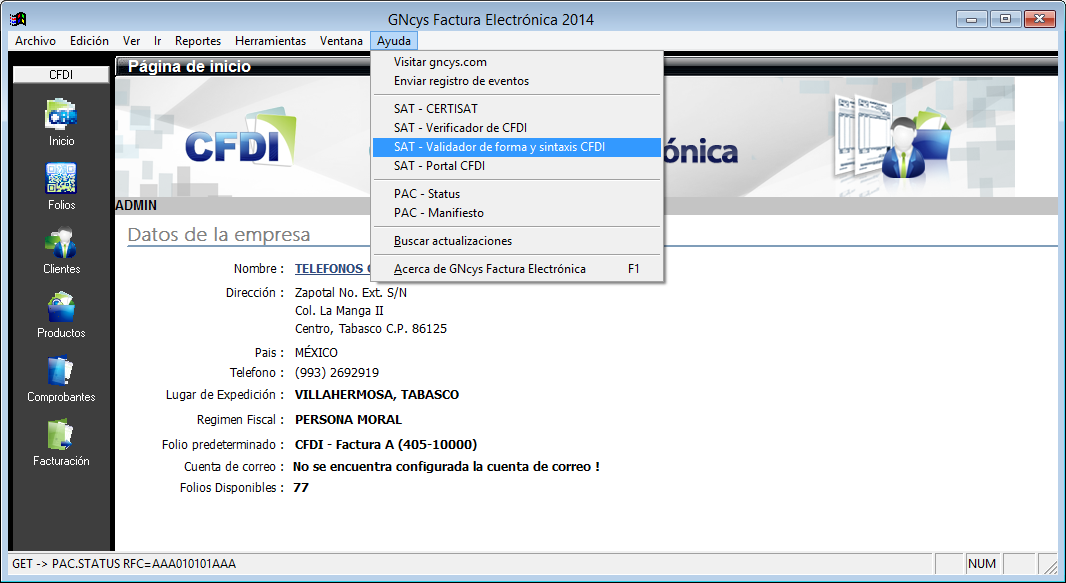Open the Ventana menu
Screen dimensions: 1066x583
(341, 41)
